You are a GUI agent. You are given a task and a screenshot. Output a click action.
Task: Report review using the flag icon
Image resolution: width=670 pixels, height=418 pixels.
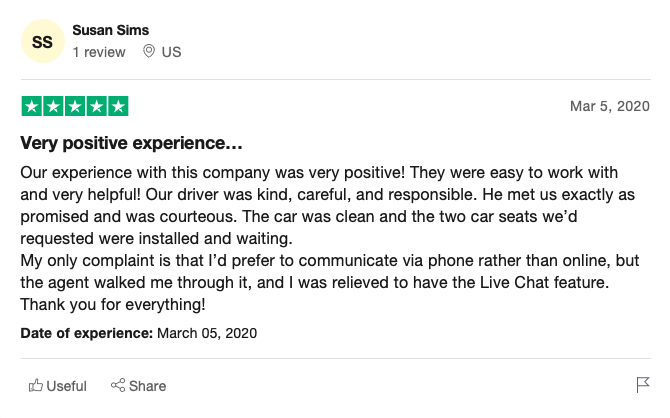click(643, 385)
